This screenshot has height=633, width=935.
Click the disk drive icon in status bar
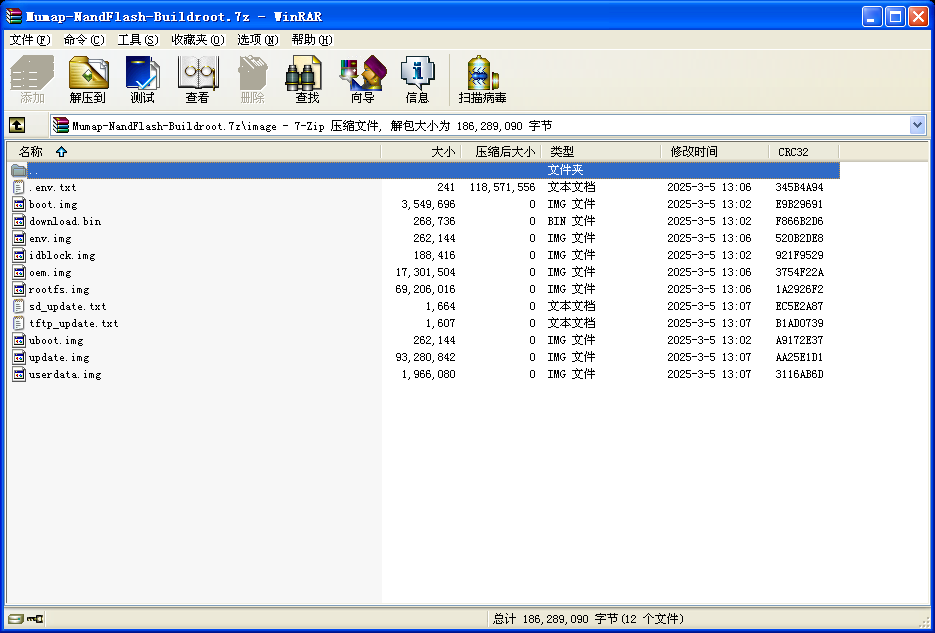coord(16,619)
